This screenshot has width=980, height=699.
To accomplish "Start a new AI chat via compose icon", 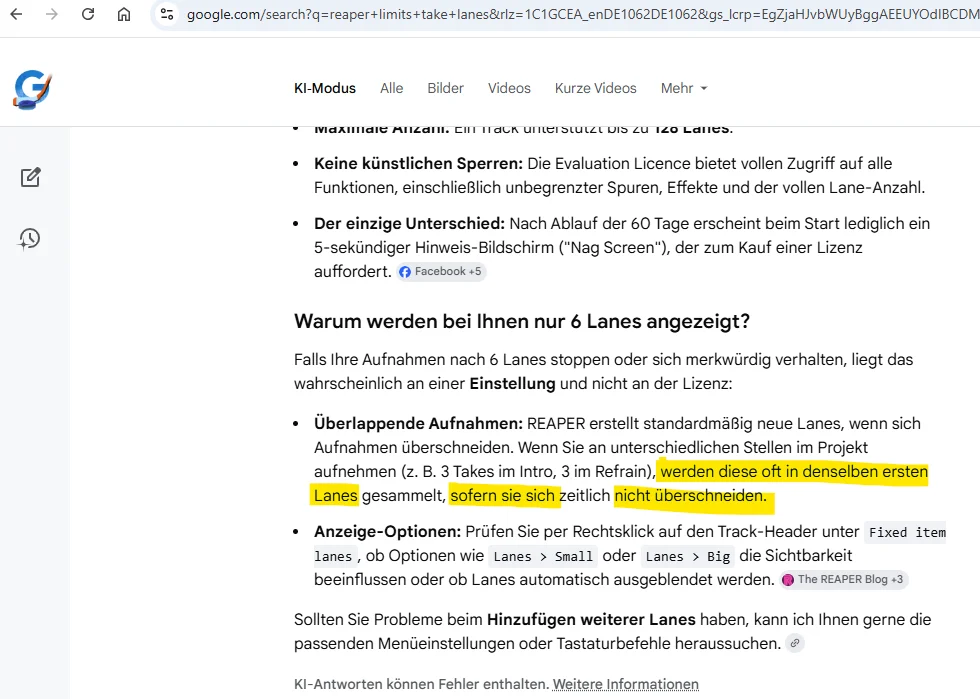I will [31, 177].
